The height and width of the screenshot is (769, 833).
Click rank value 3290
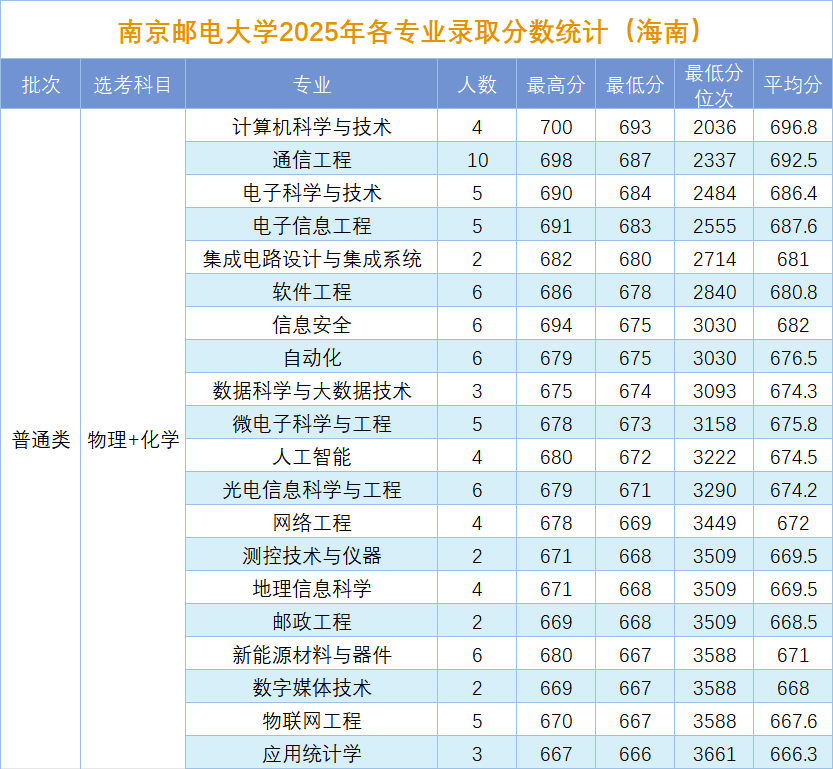(714, 490)
